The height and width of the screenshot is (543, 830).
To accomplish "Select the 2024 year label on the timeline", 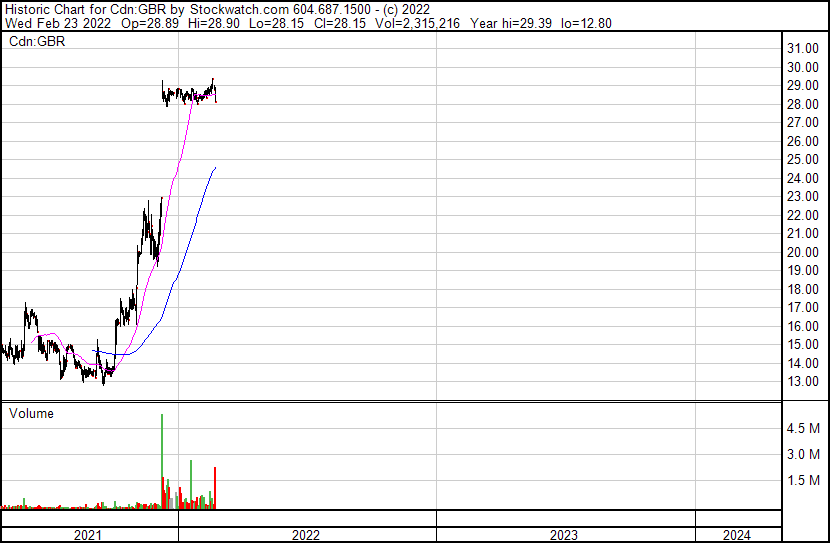I will 737,535.
